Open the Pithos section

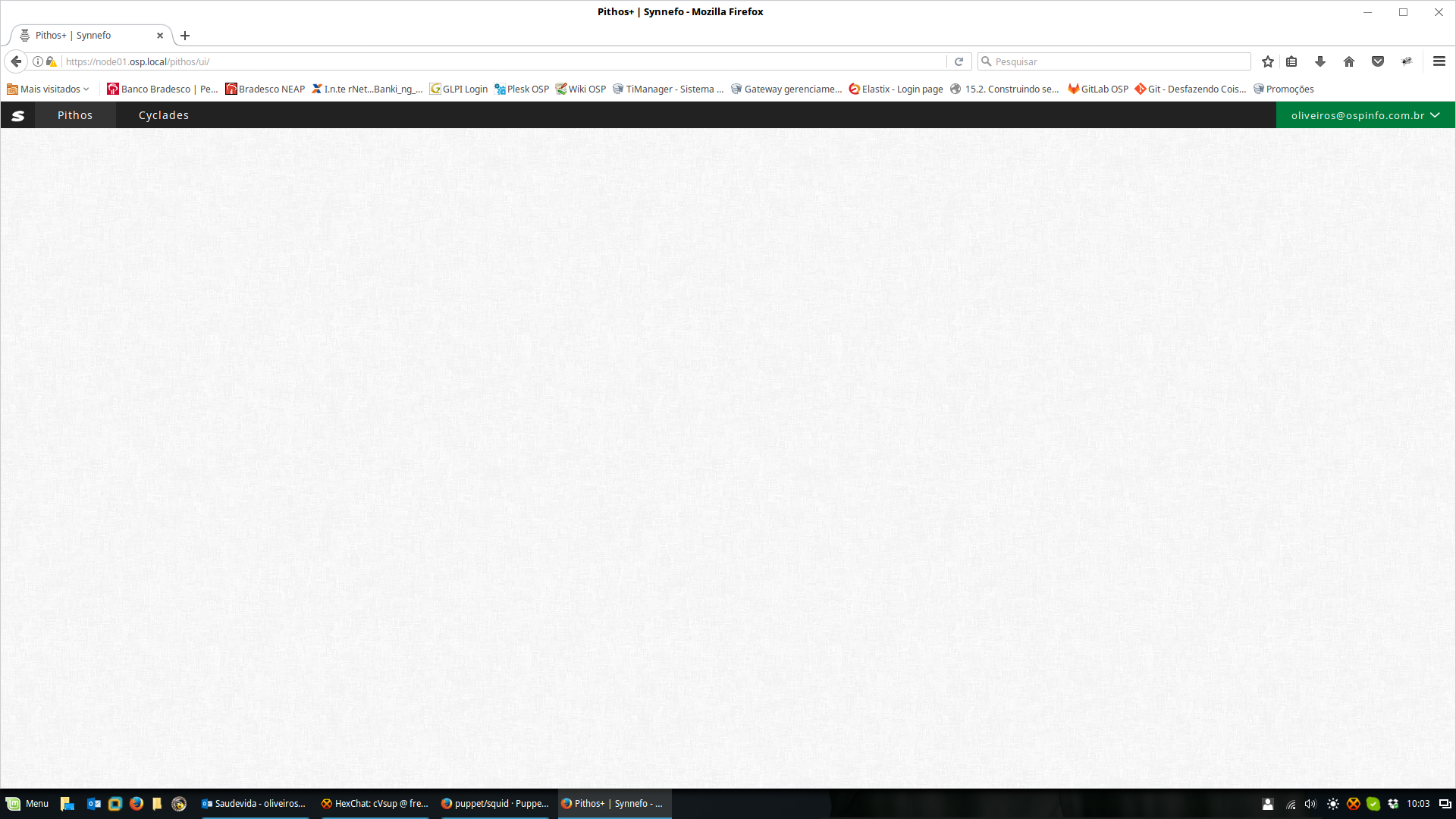(x=75, y=115)
